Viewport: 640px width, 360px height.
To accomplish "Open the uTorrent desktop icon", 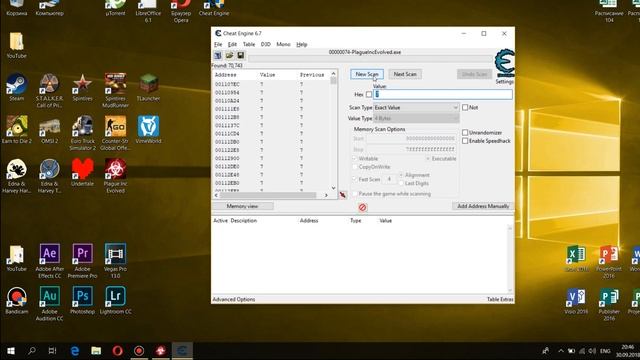I will [x=115, y=7].
